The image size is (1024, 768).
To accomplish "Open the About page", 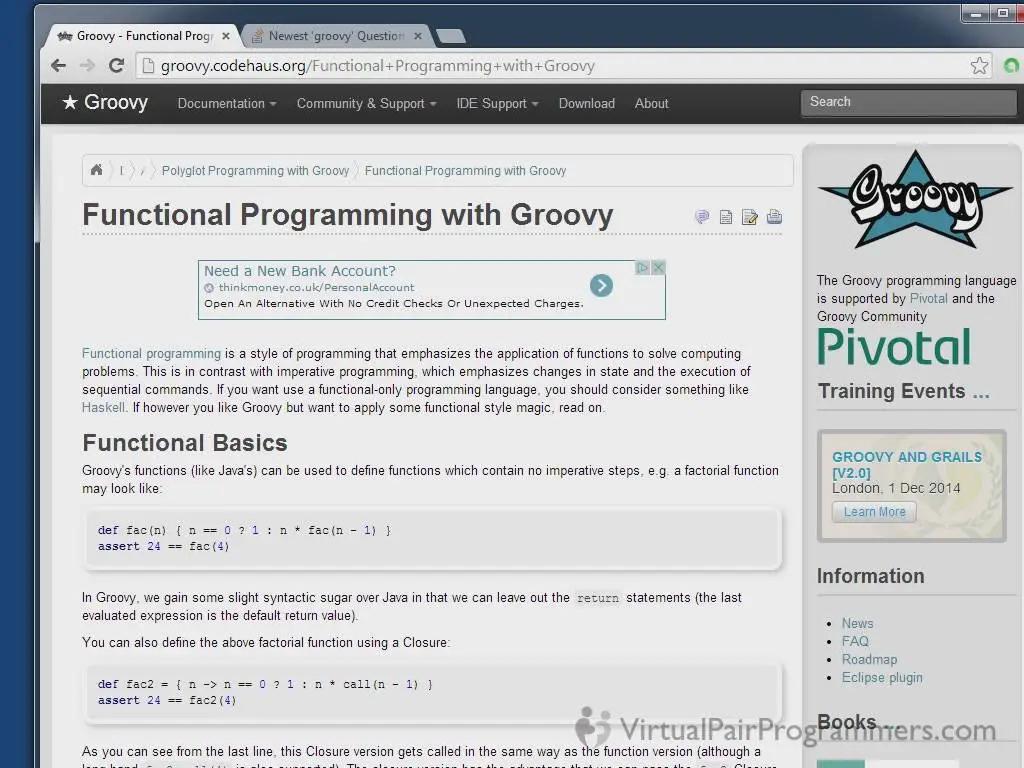I will pyautogui.click(x=651, y=103).
